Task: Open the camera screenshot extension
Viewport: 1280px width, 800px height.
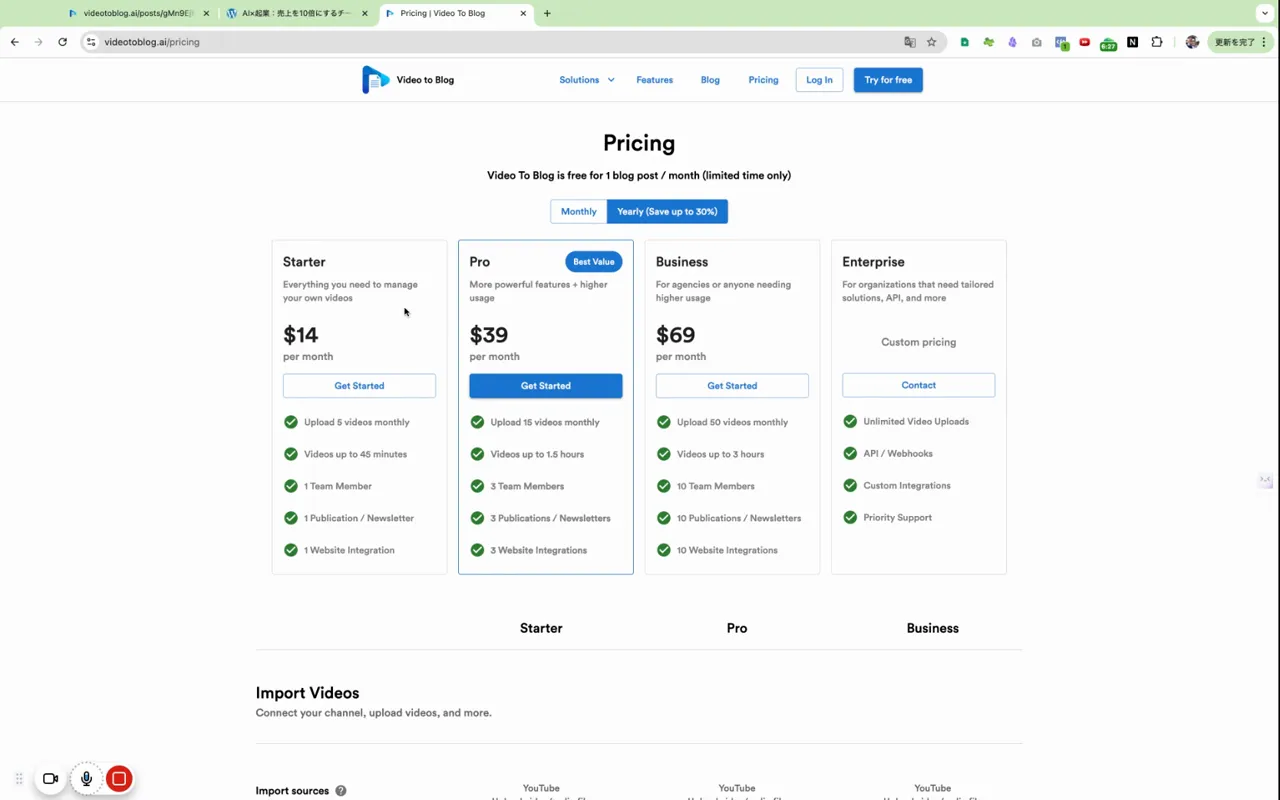Action: tap(1036, 42)
